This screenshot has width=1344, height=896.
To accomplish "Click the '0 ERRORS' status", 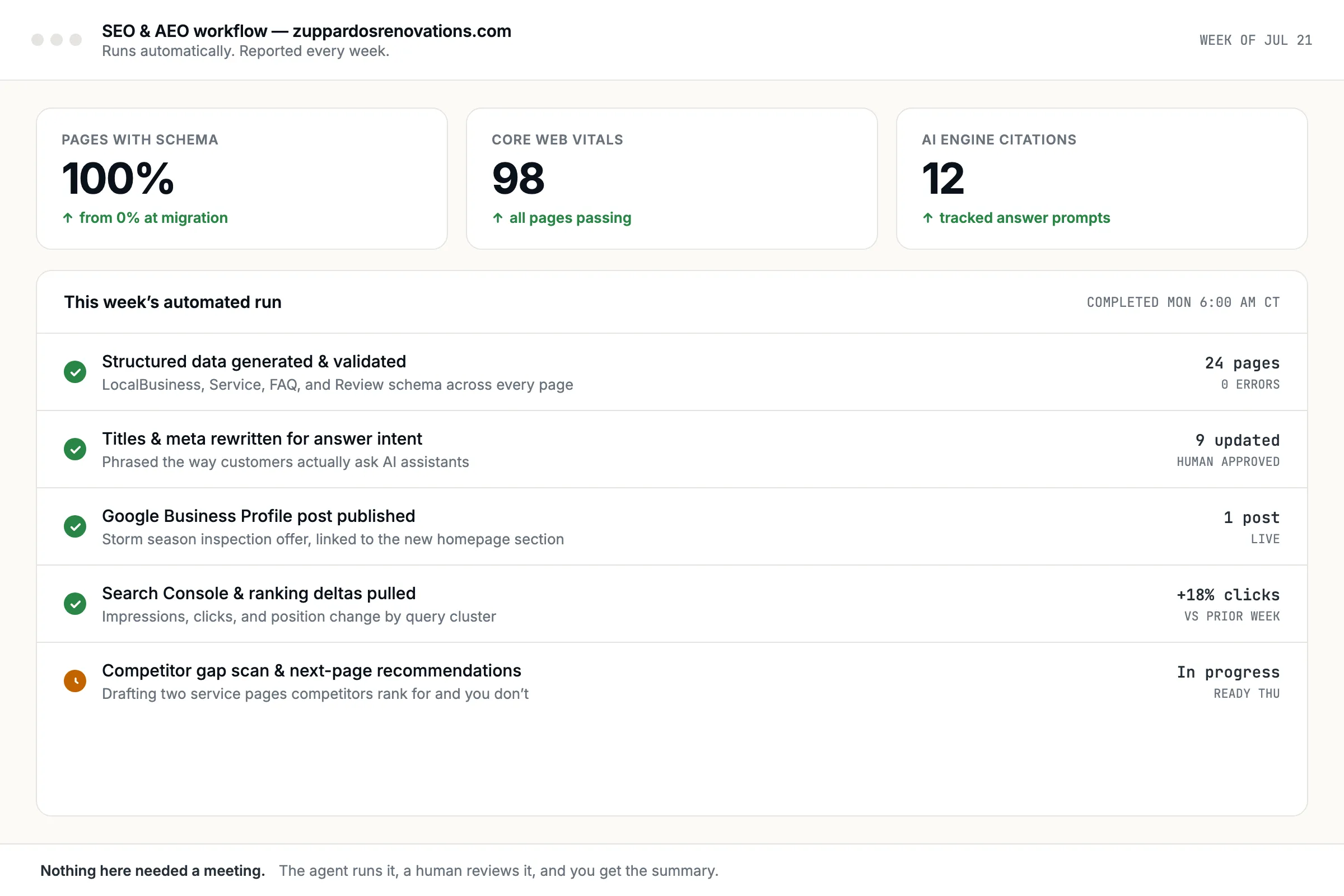I will (x=1250, y=385).
